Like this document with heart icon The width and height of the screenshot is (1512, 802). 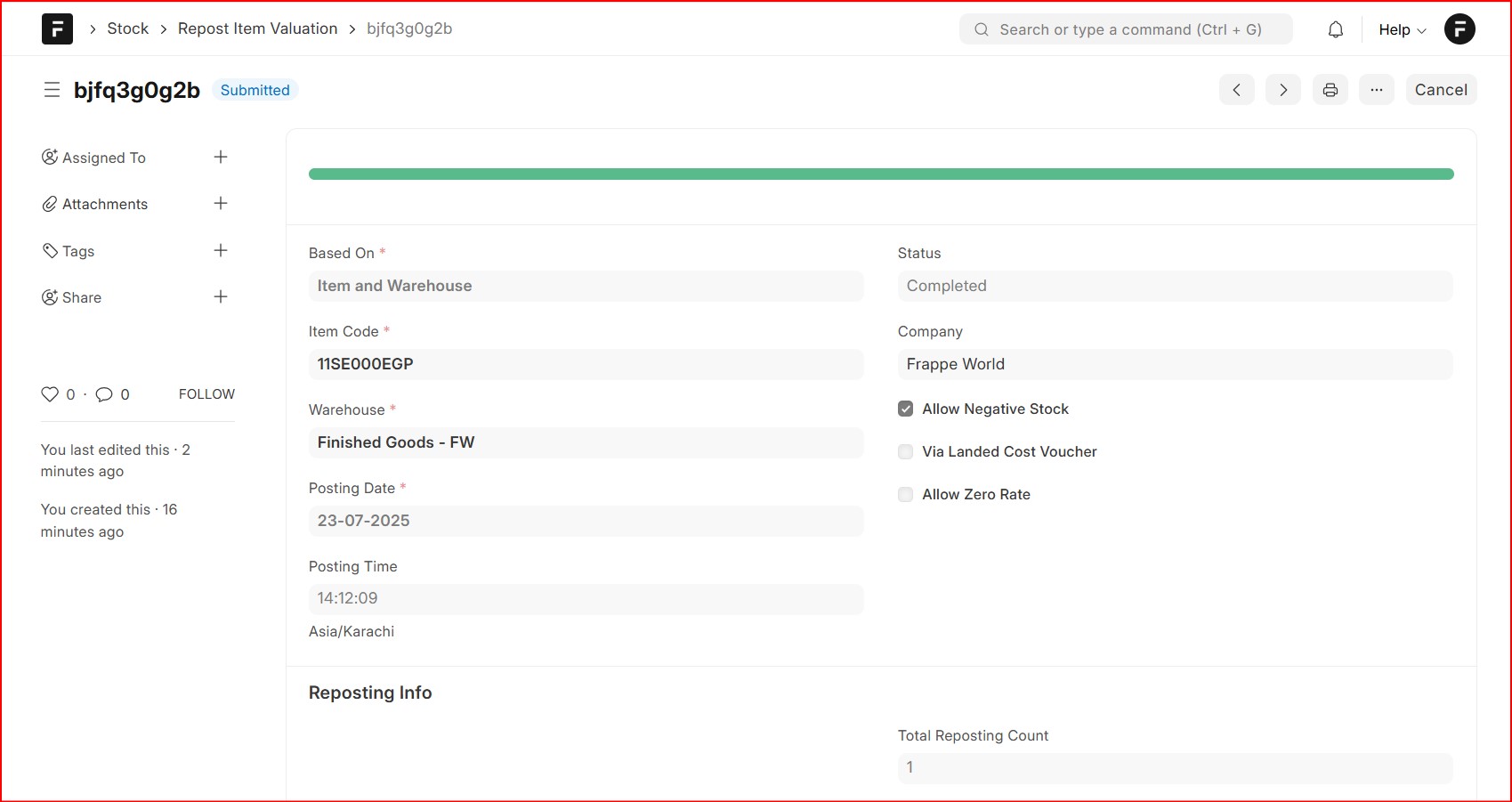[50, 394]
